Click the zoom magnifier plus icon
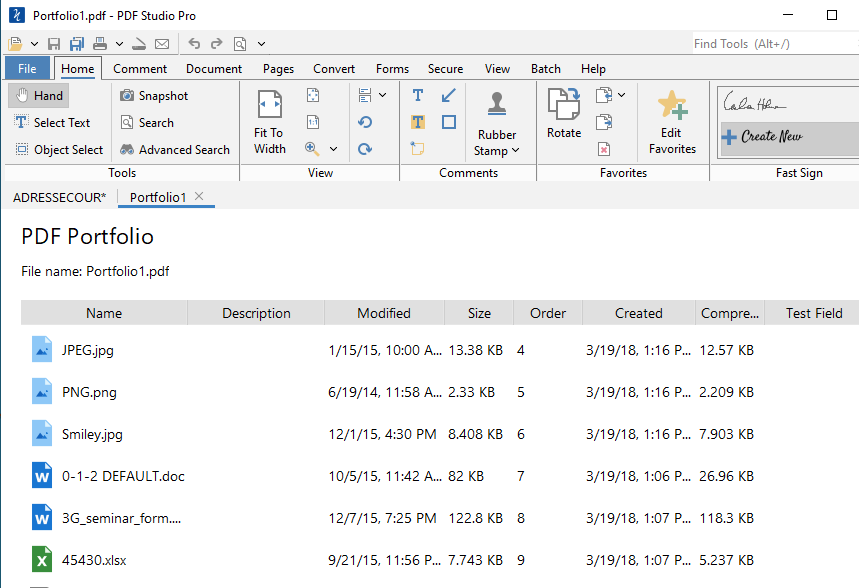 tap(312, 149)
